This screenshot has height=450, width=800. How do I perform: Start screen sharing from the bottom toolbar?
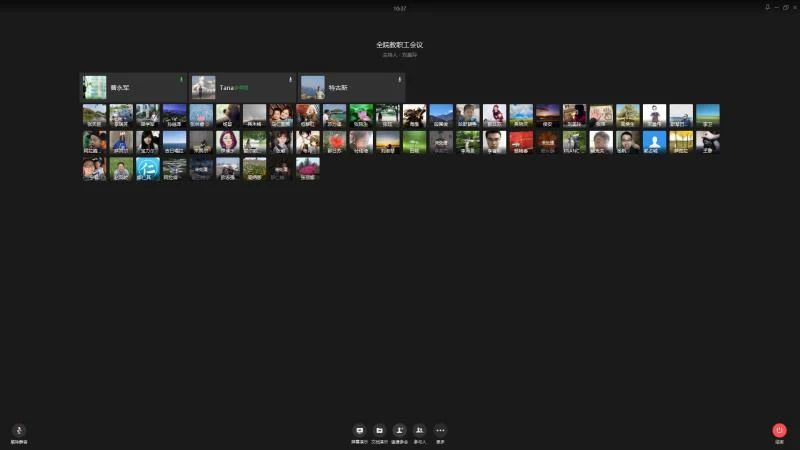tap(359, 431)
